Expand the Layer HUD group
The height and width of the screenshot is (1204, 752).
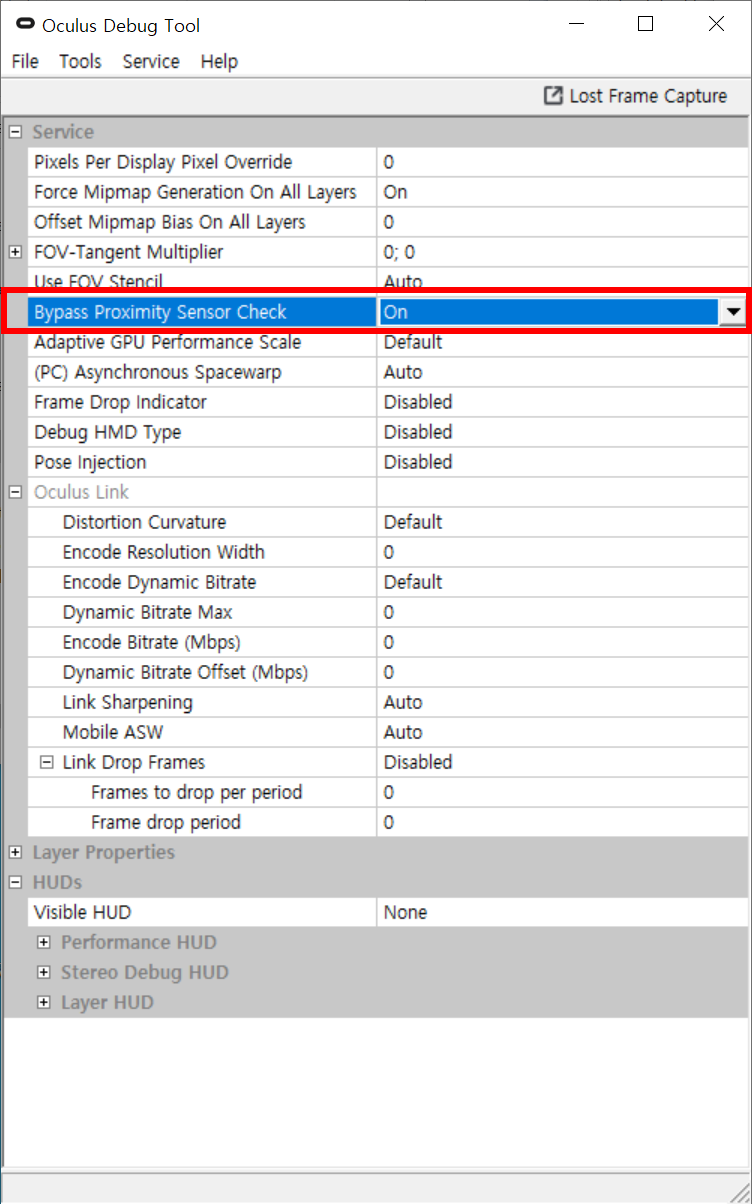click(43, 1002)
